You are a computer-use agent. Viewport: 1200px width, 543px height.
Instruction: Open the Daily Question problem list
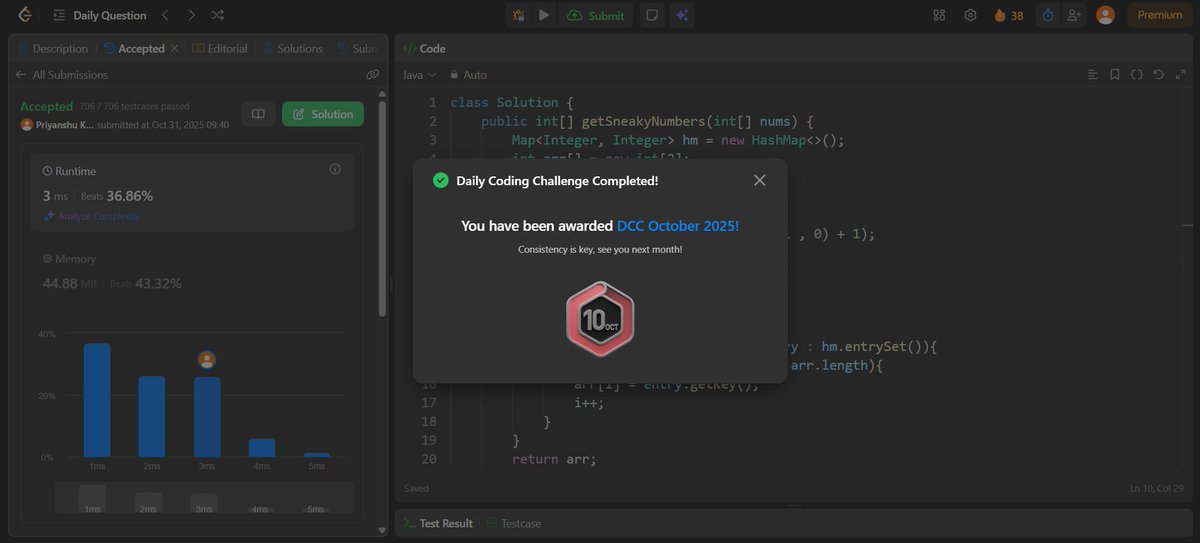click(100, 15)
